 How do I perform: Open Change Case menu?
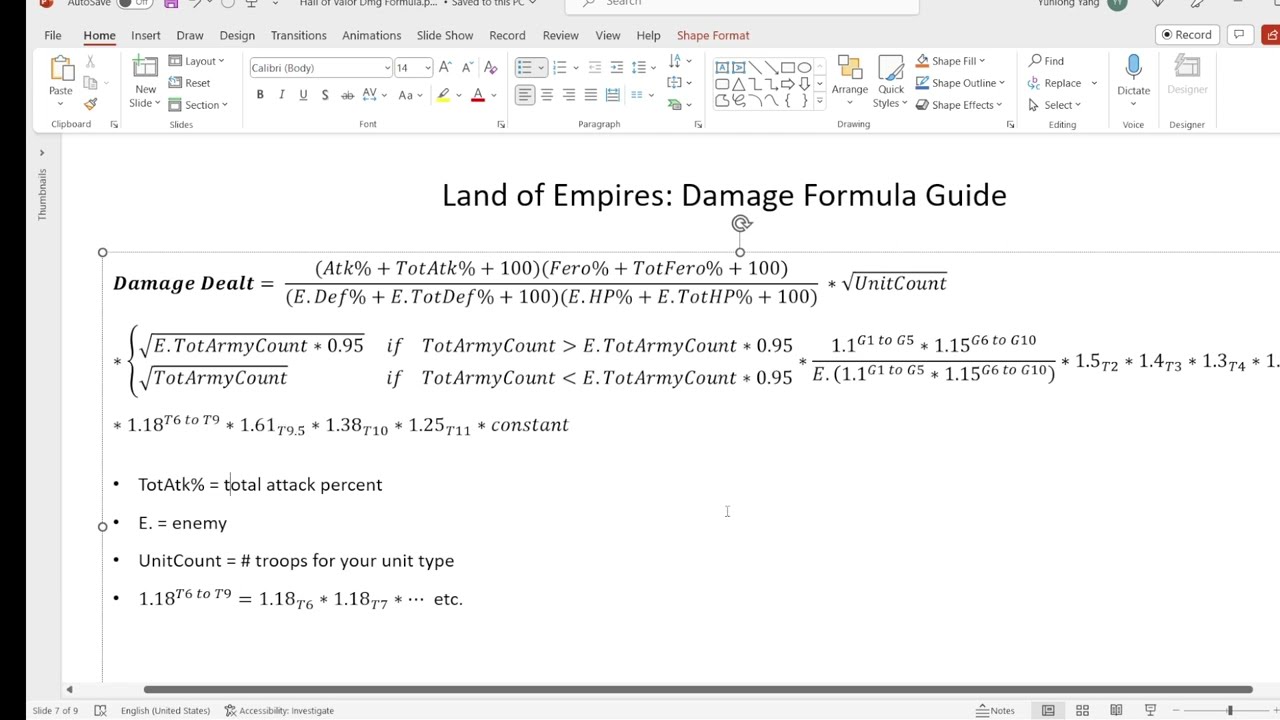point(410,95)
